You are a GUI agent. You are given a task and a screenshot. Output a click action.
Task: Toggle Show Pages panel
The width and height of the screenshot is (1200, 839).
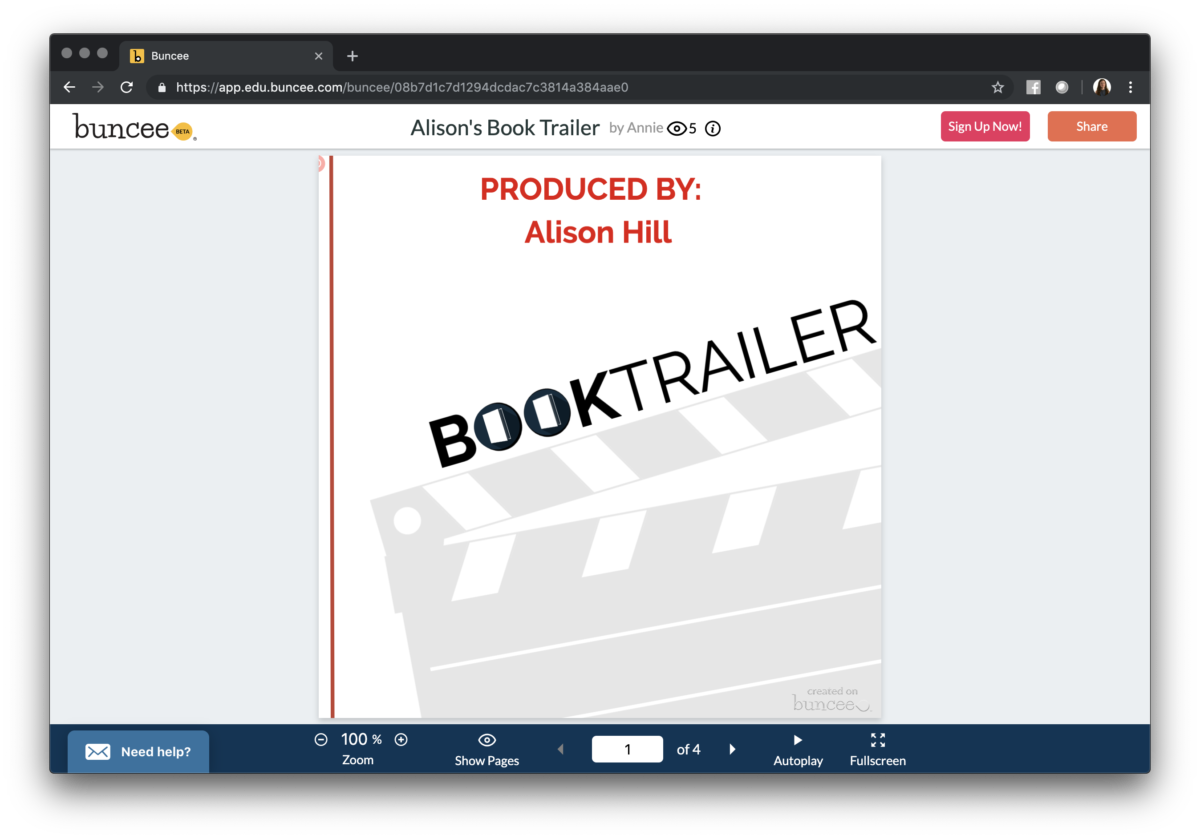coord(487,749)
